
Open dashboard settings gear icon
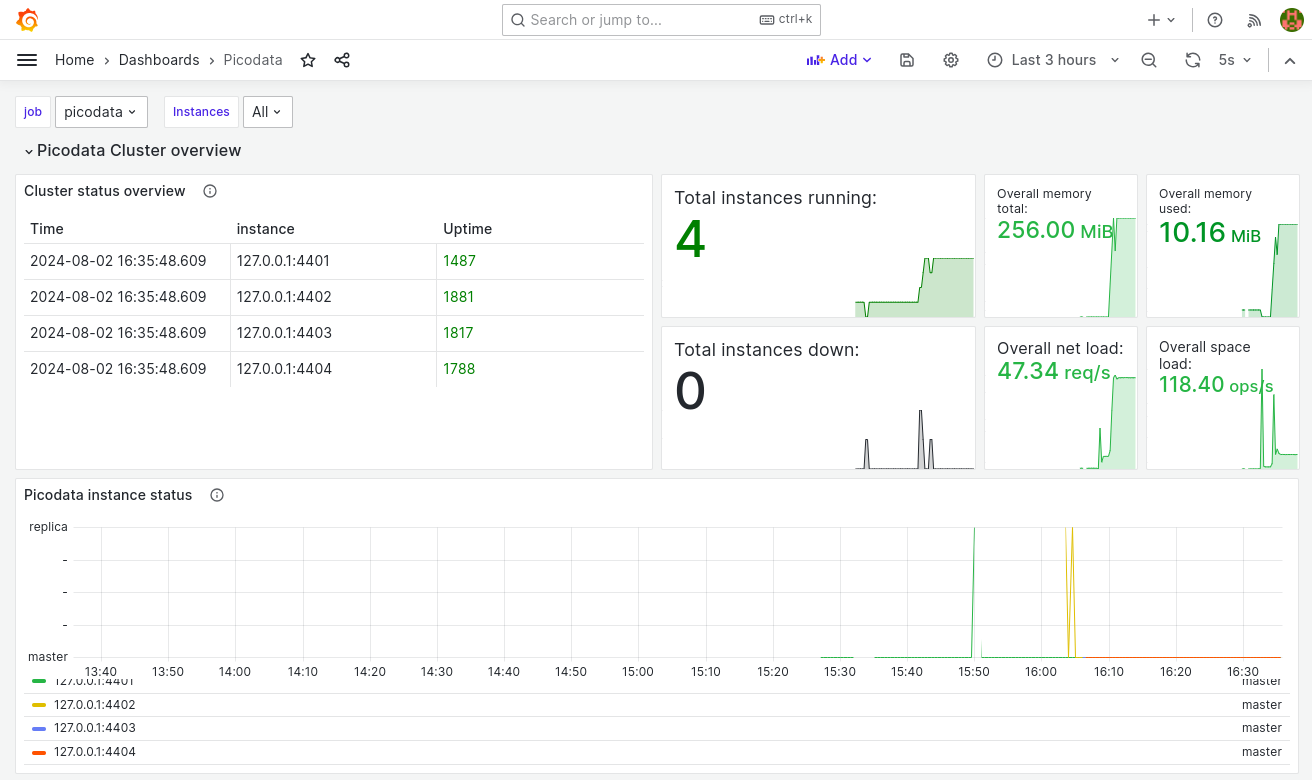coord(951,60)
